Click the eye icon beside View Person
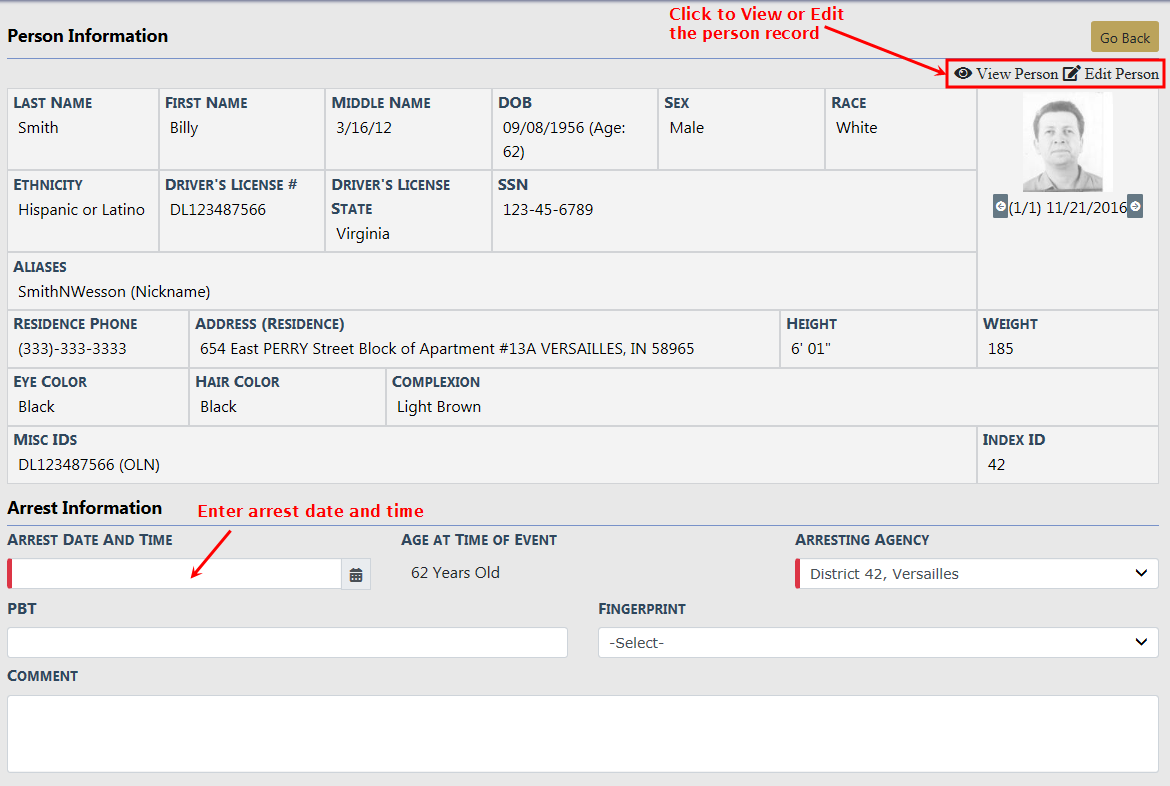The image size is (1170, 786). point(963,73)
